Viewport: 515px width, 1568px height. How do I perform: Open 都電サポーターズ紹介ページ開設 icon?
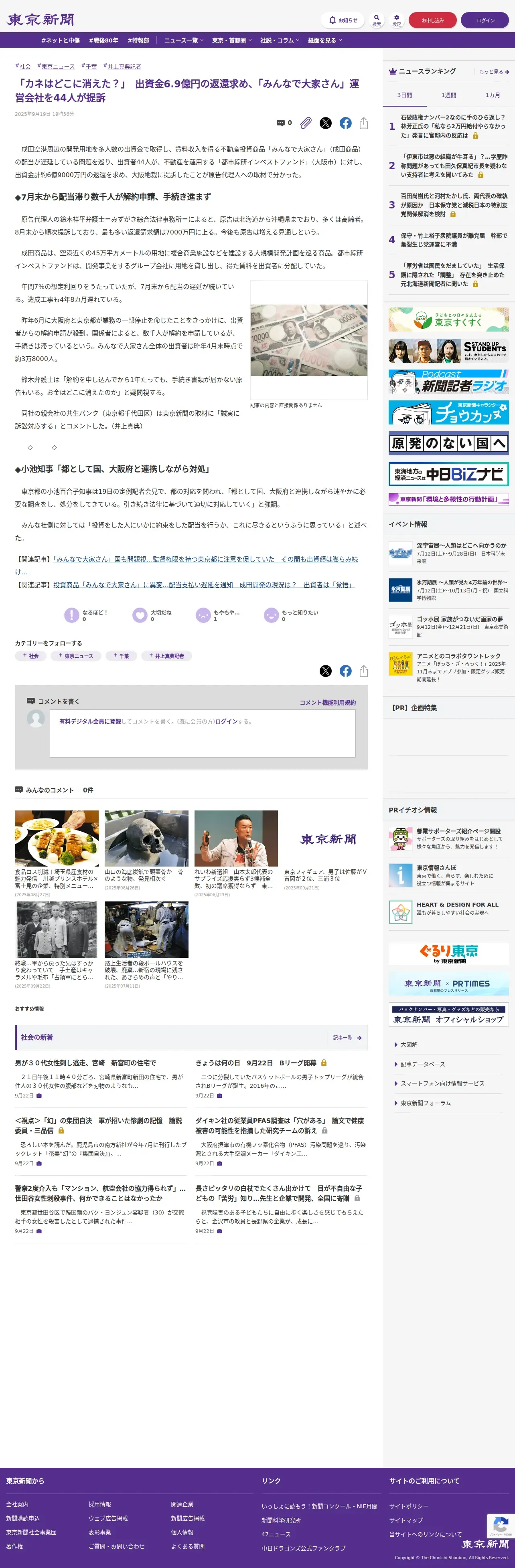[x=400, y=839]
